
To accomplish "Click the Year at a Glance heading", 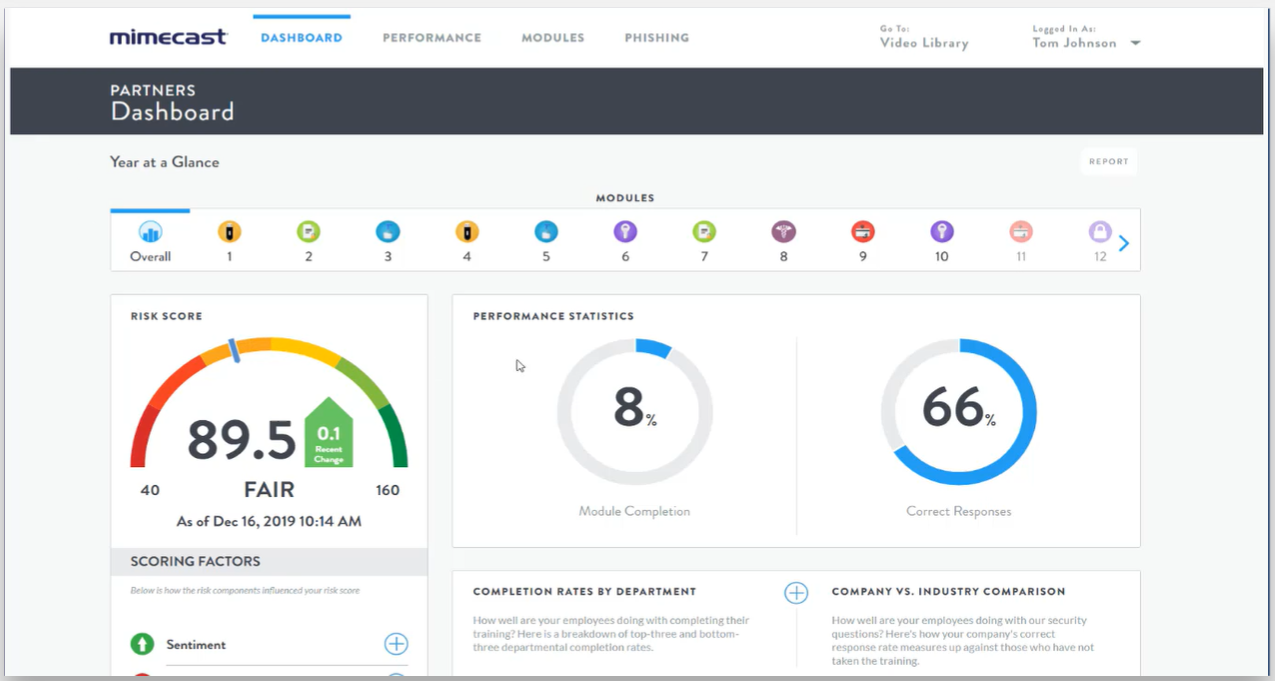I will tap(164, 162).
